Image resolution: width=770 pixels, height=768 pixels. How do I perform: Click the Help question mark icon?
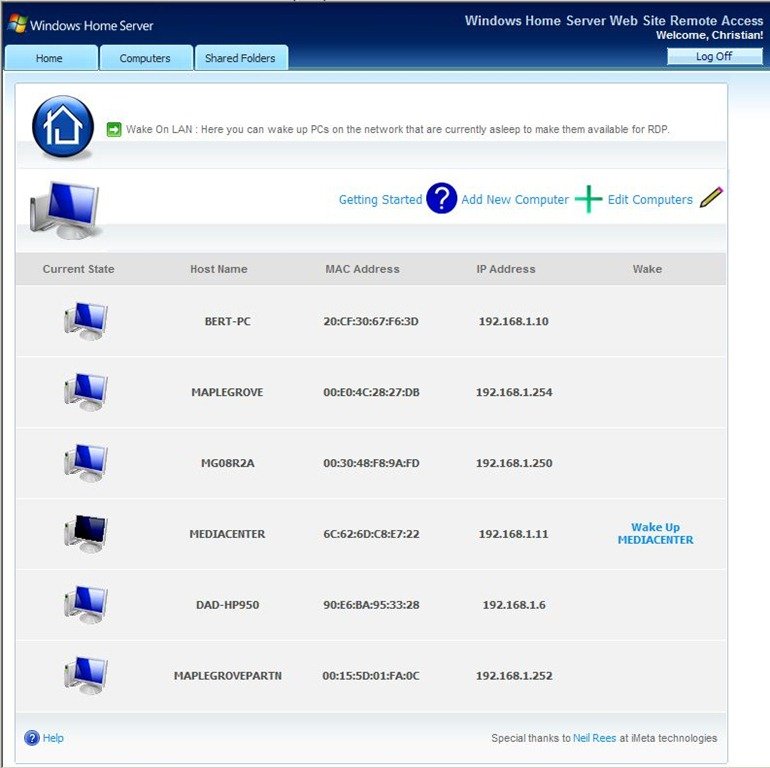32,738
